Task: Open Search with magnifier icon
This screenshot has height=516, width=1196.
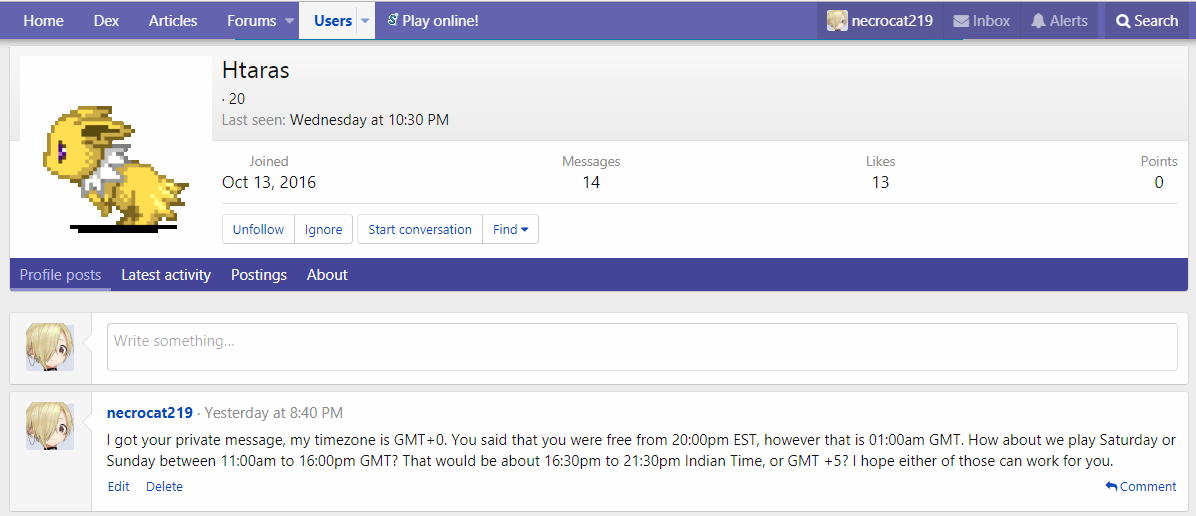Action: 1124,21
